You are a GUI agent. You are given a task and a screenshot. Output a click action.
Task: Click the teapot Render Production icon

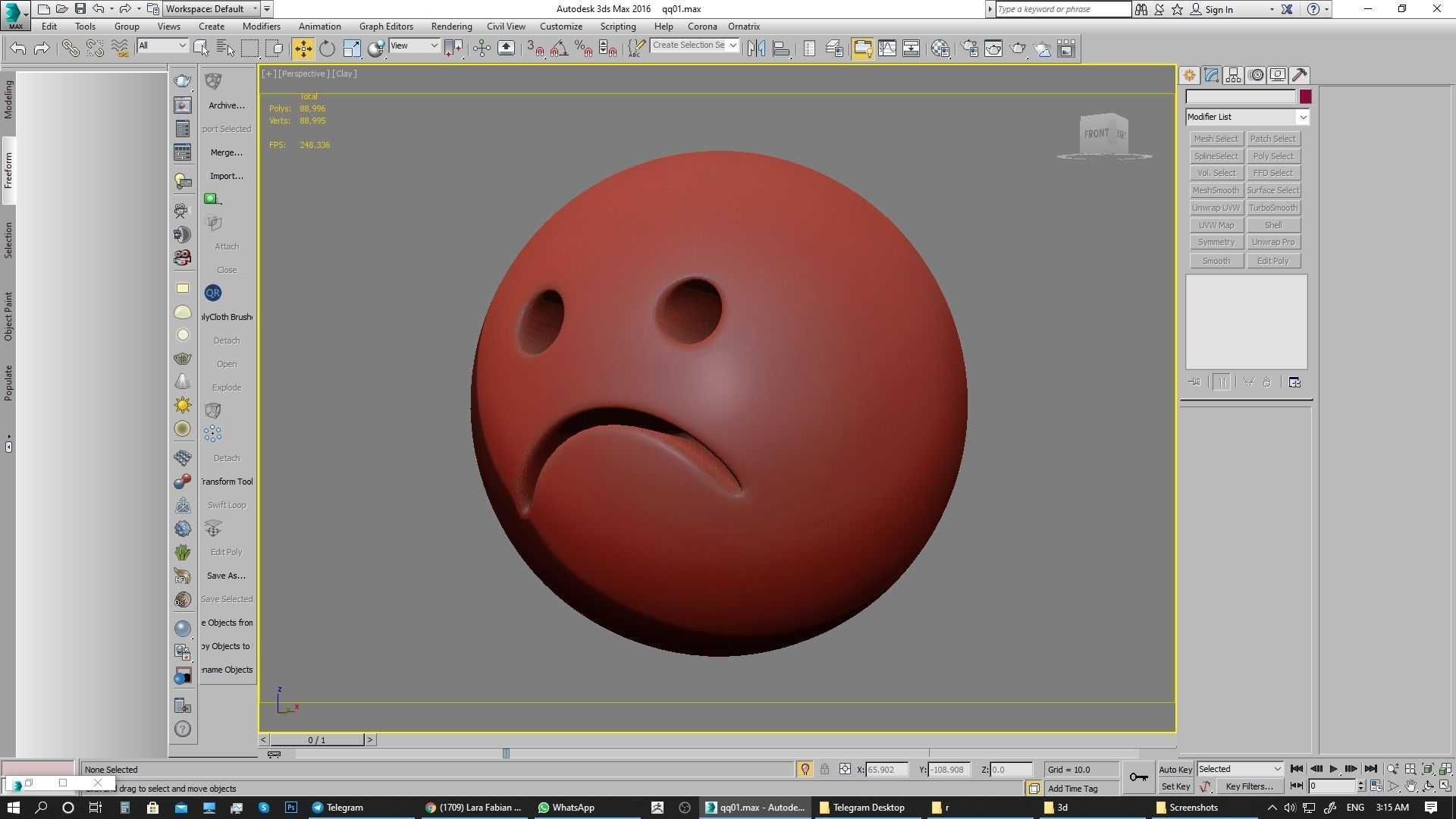click(x=1018, y=49)
